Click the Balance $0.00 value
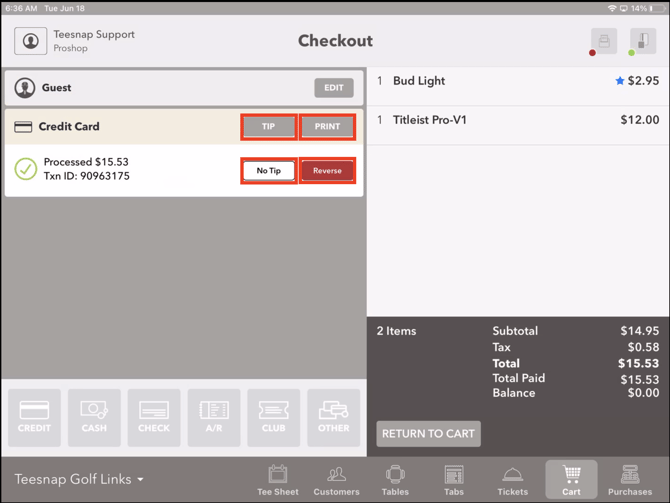Image resolution: width=670 pixels, height=503 pixels. (x=643, y=393)
